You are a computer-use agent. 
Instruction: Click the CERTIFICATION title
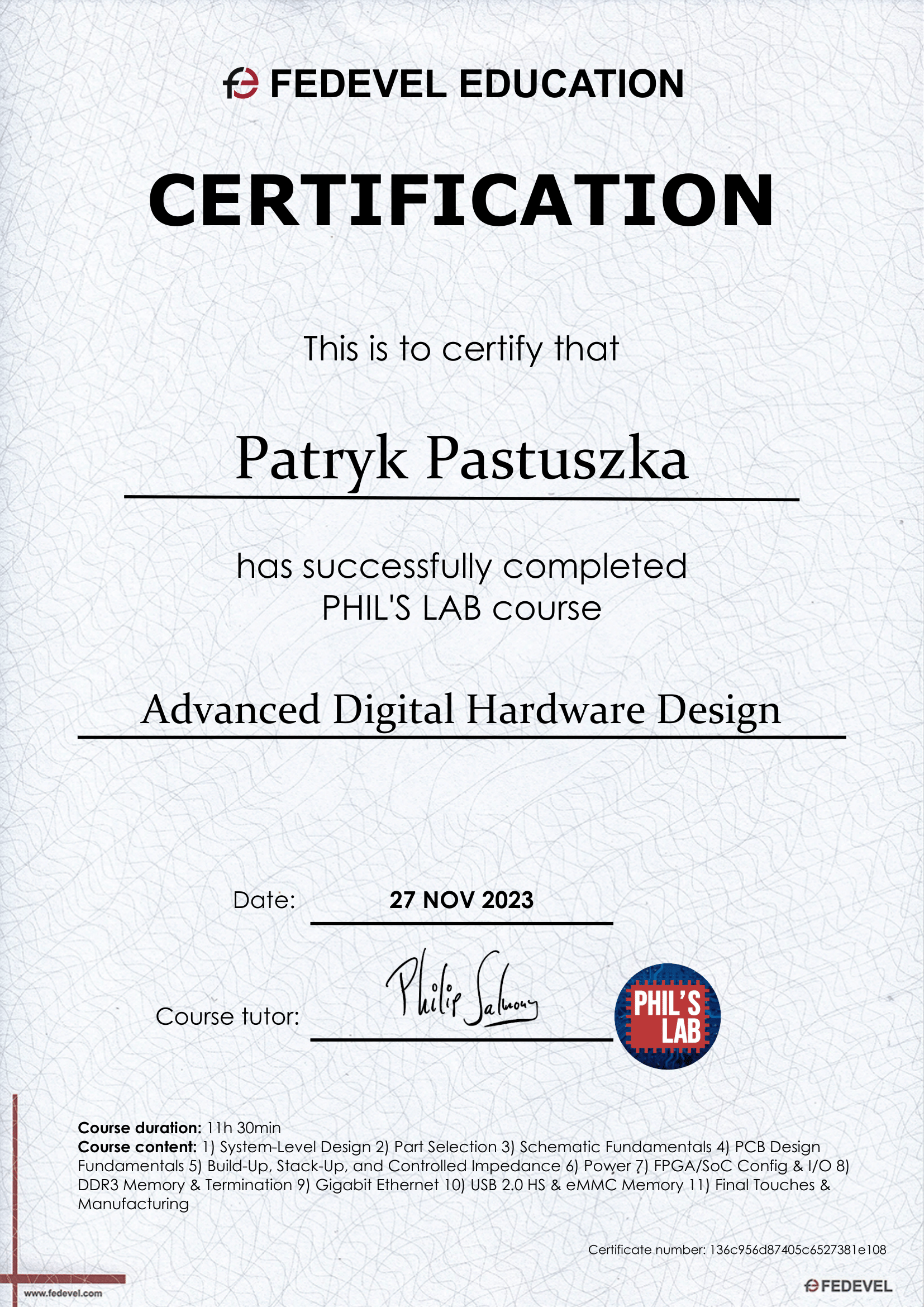[x=461, y=201]
